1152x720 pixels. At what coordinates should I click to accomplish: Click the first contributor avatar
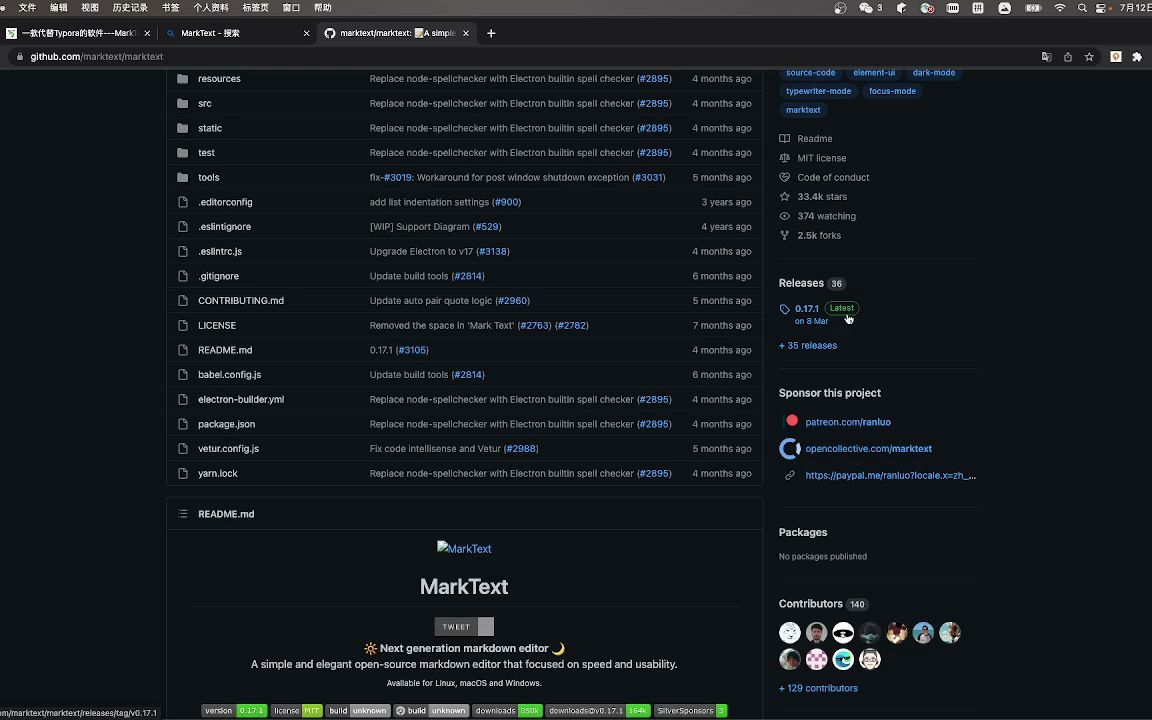coord(790,633)
